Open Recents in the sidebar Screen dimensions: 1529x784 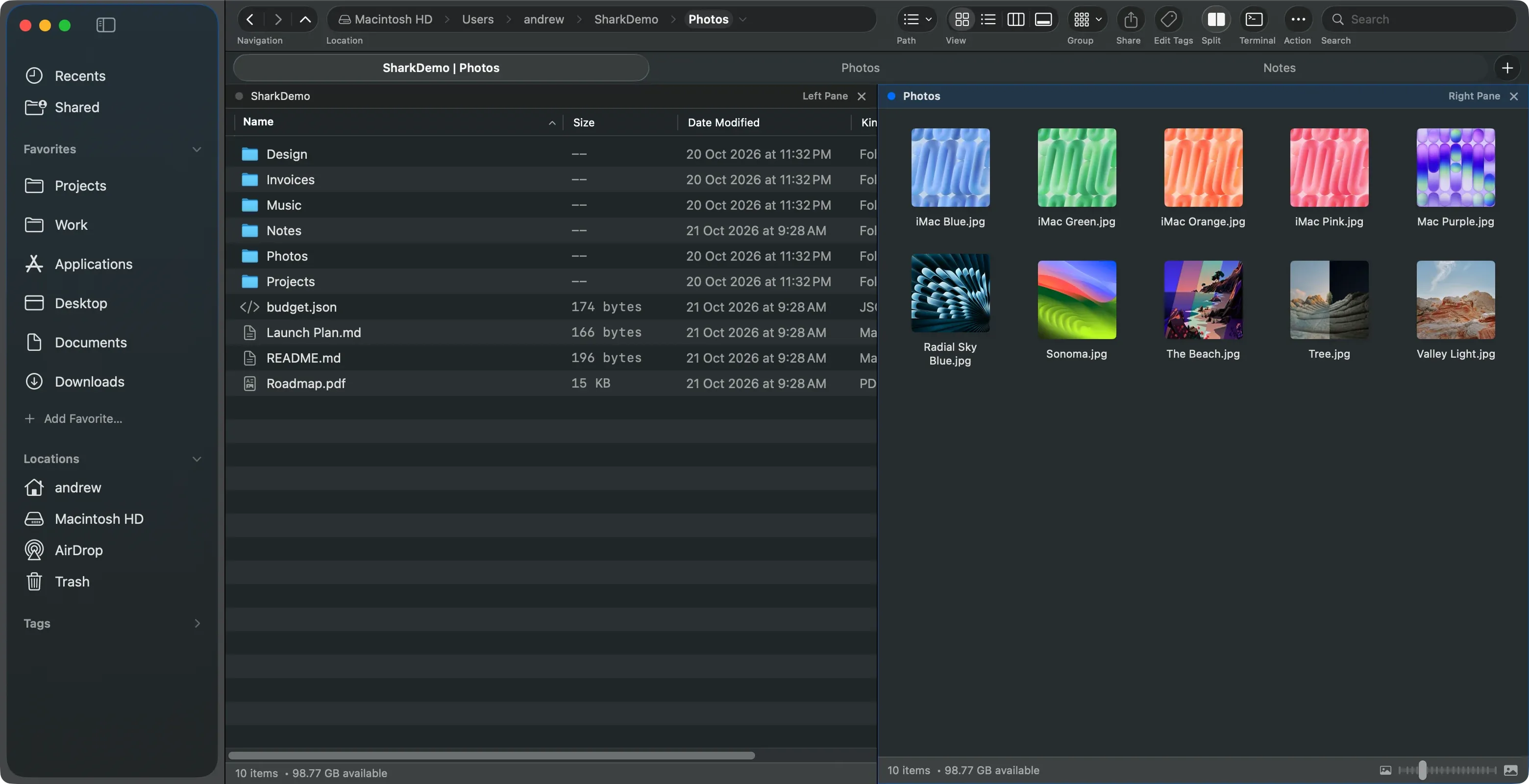point(112,76)
